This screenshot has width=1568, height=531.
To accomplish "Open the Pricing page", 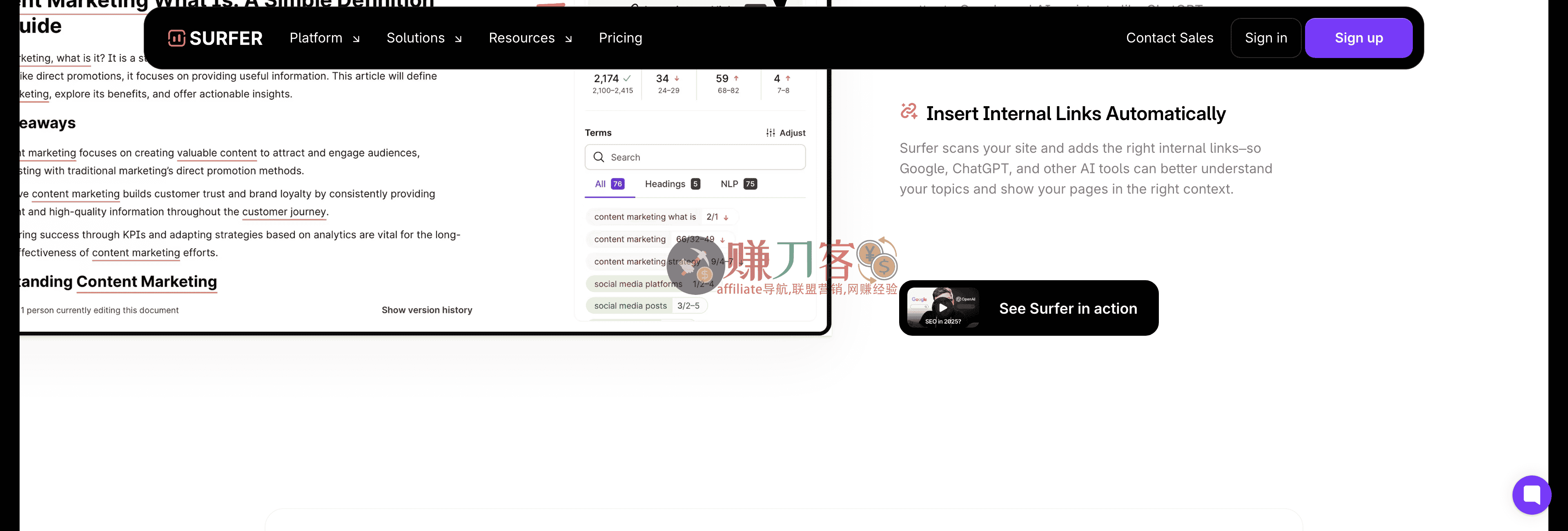I will (x=620, y=38).
